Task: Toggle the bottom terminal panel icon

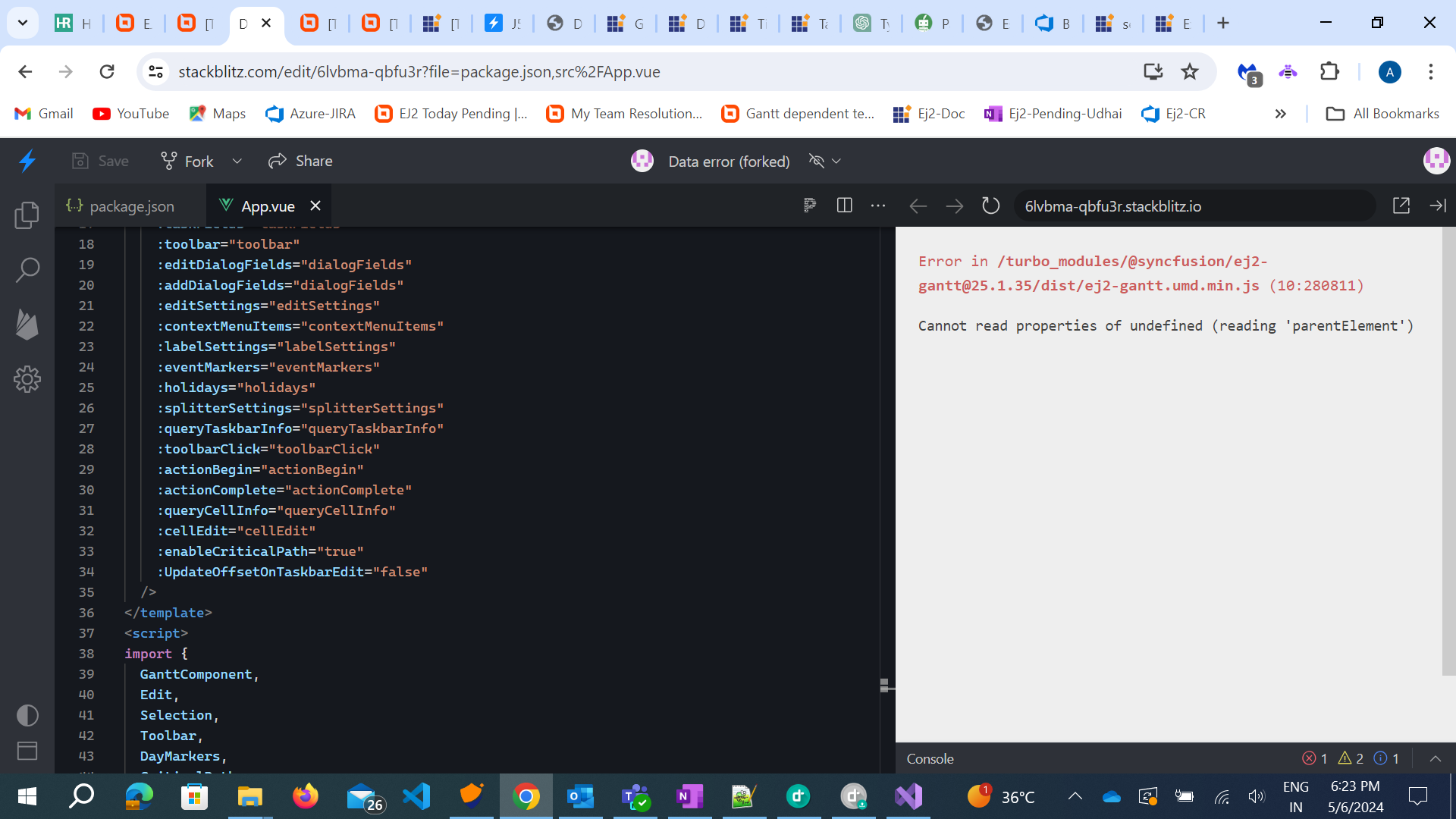Action: (27, 751)
